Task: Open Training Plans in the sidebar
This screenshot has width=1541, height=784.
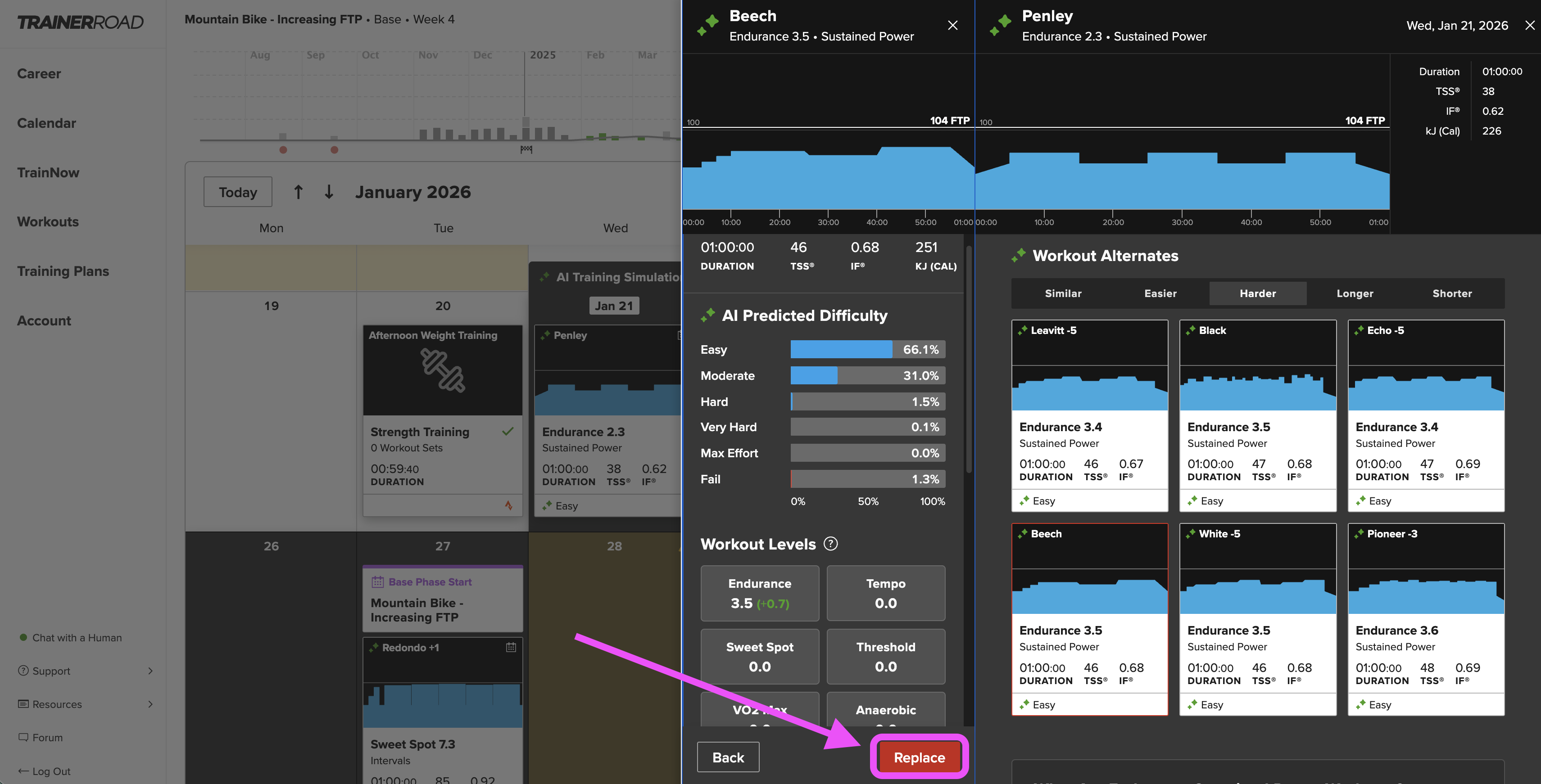Action: tap(63, 271)
